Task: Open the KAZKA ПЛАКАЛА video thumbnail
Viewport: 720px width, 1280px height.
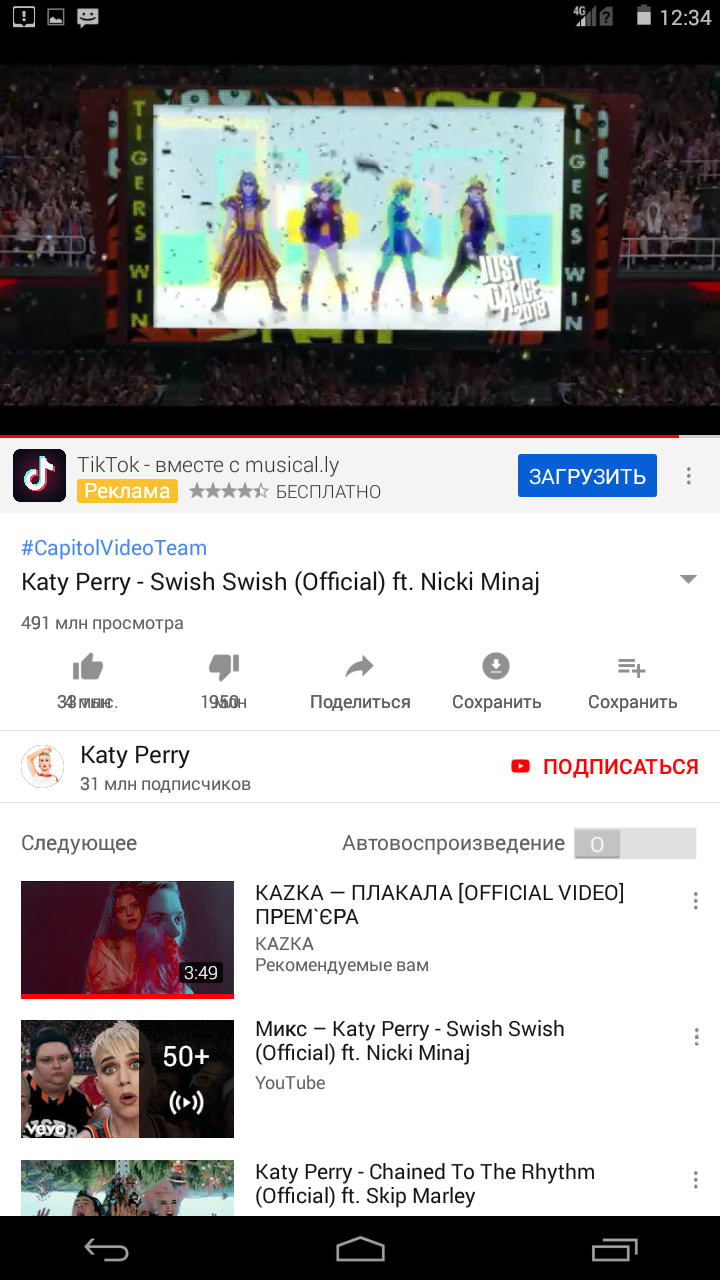Action: pos(127,939)
